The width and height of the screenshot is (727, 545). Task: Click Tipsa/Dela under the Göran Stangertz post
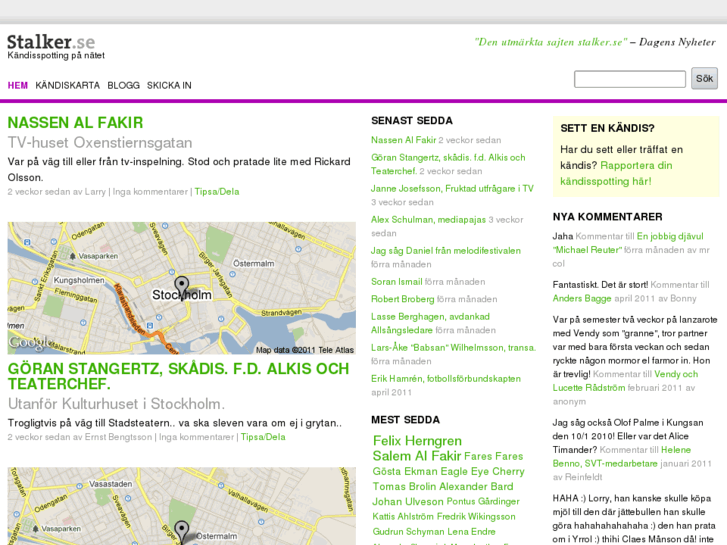point(263,437)
